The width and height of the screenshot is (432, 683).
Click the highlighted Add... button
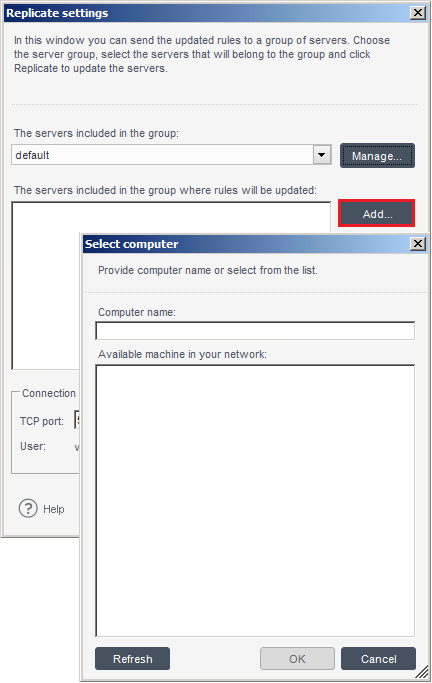coord(377,213)
